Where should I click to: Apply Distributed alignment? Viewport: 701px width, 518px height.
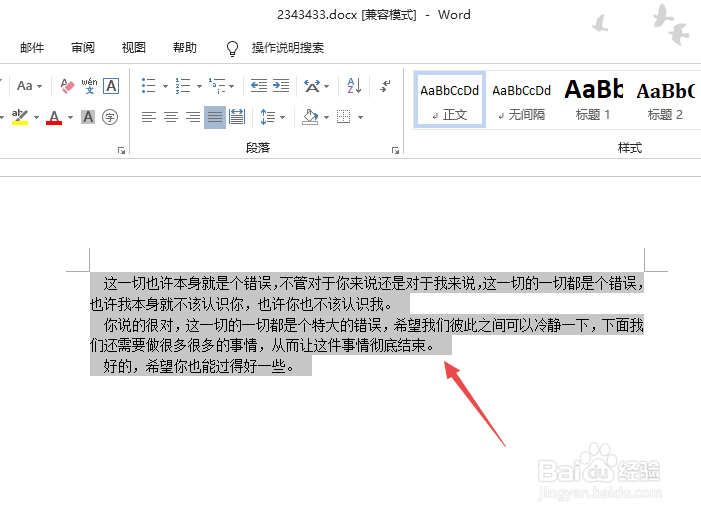click(x=237, y=118)
